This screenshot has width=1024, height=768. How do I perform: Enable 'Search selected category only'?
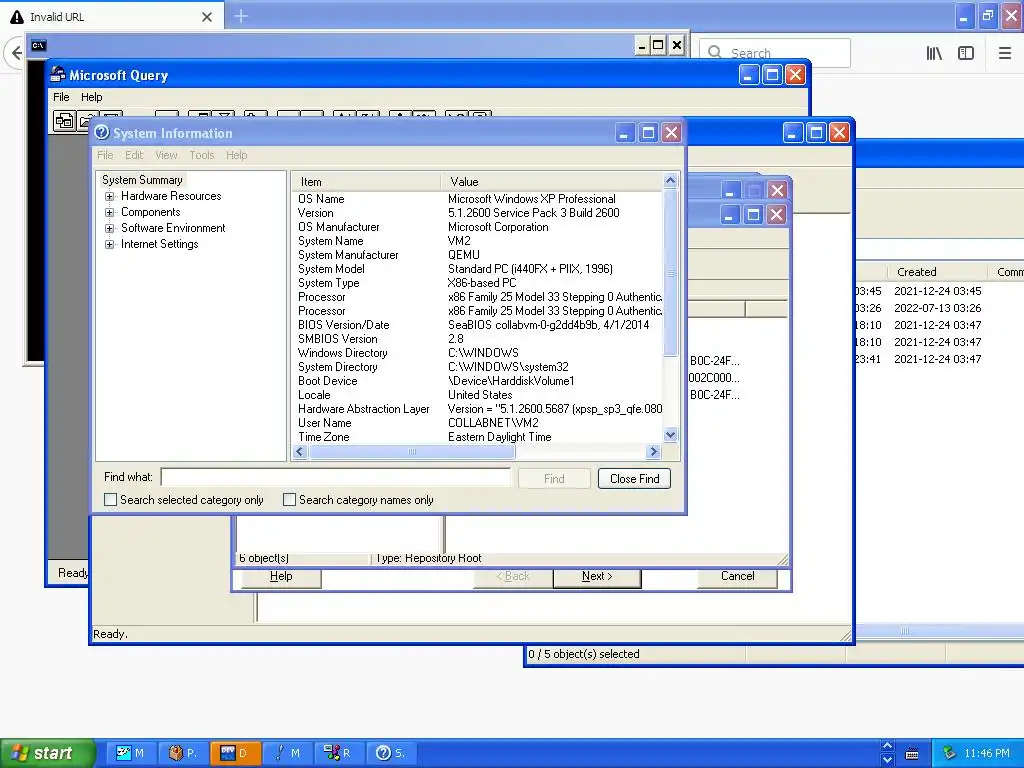[x=110, y=500]
